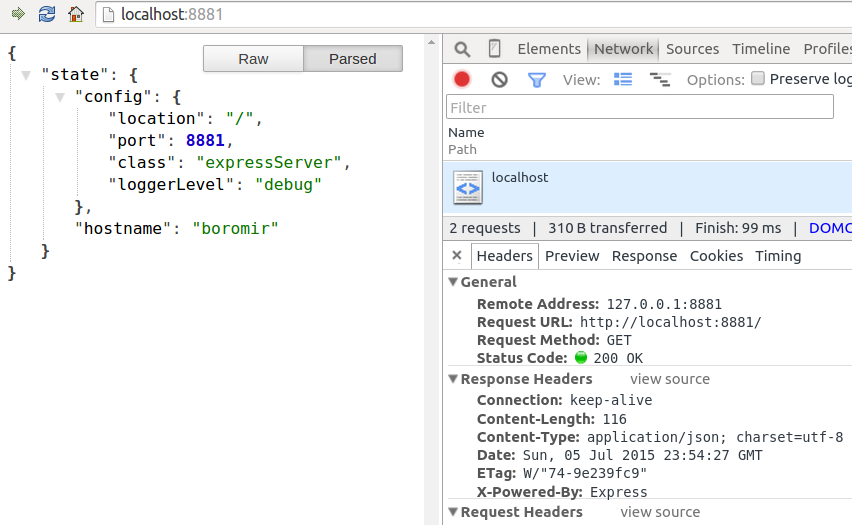Viewport: 852px width, 525px height.
Task: Collapse the Response Headers section
Action: pos(453,379)
